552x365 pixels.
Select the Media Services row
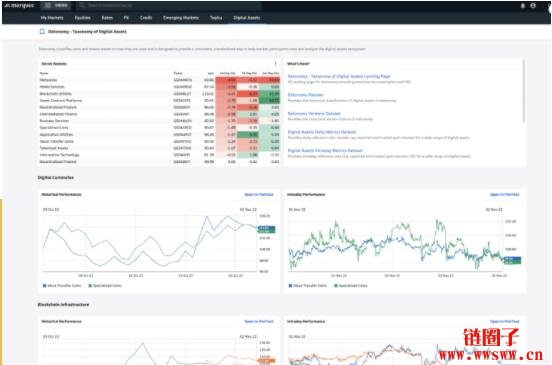tap(159, 87)
